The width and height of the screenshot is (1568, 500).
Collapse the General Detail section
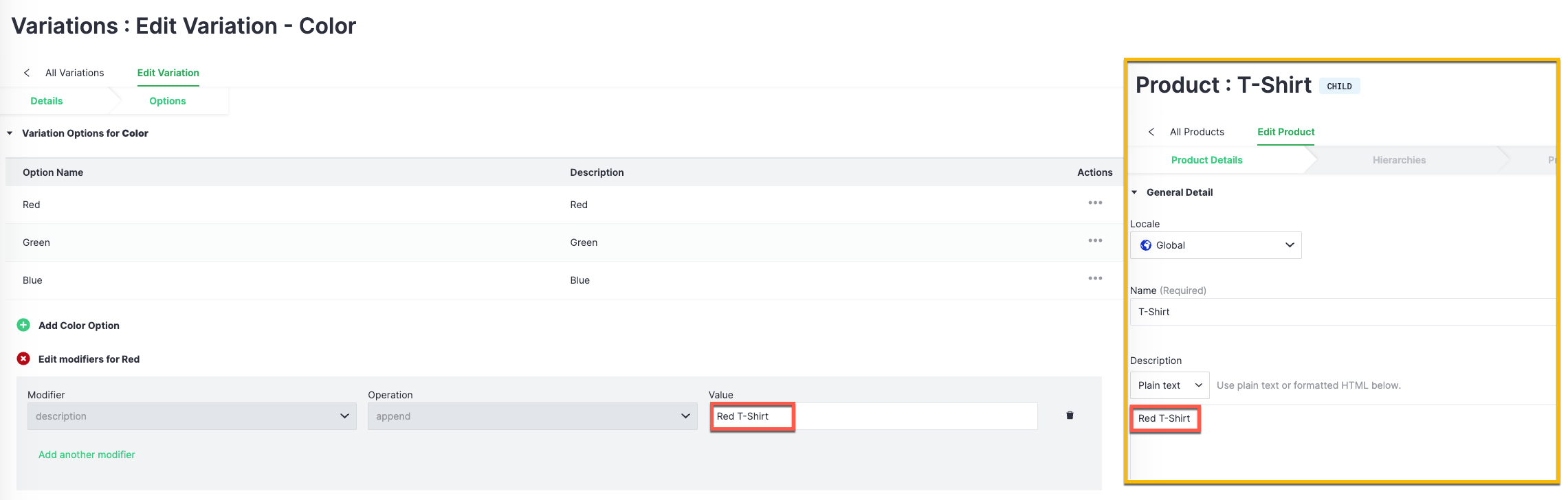coord(1135,192)
